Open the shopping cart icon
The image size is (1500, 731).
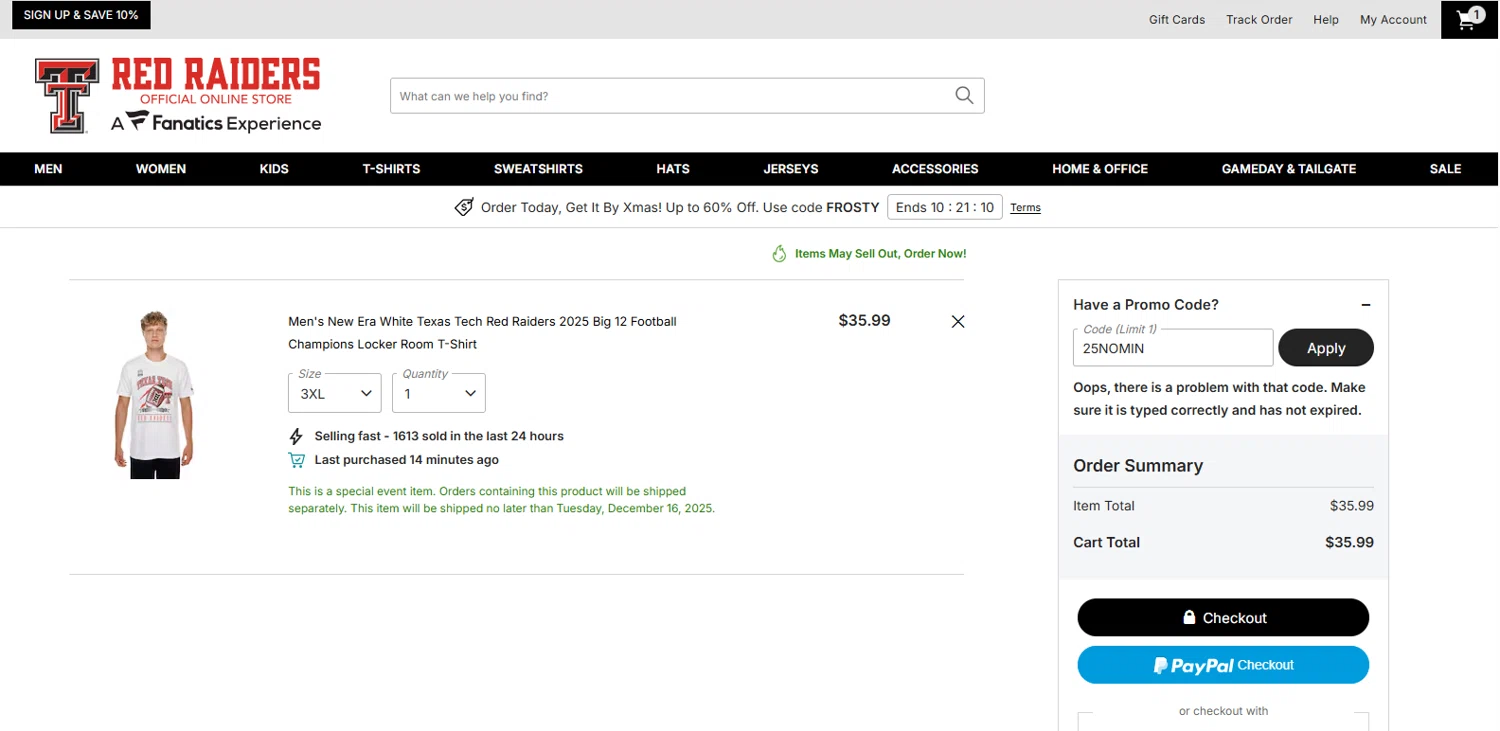(1469, 19)
